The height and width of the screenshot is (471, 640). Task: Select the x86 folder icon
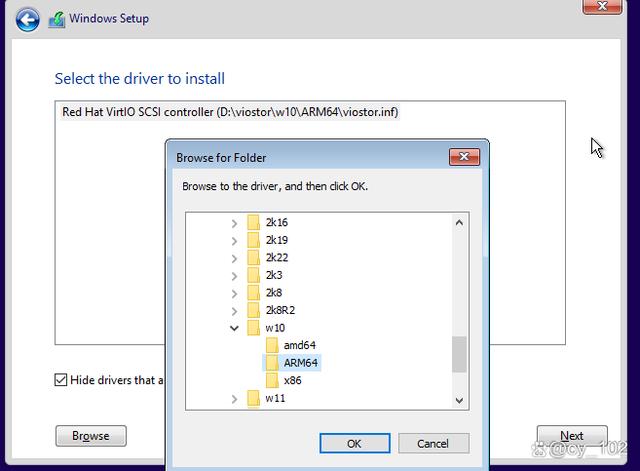272,381
